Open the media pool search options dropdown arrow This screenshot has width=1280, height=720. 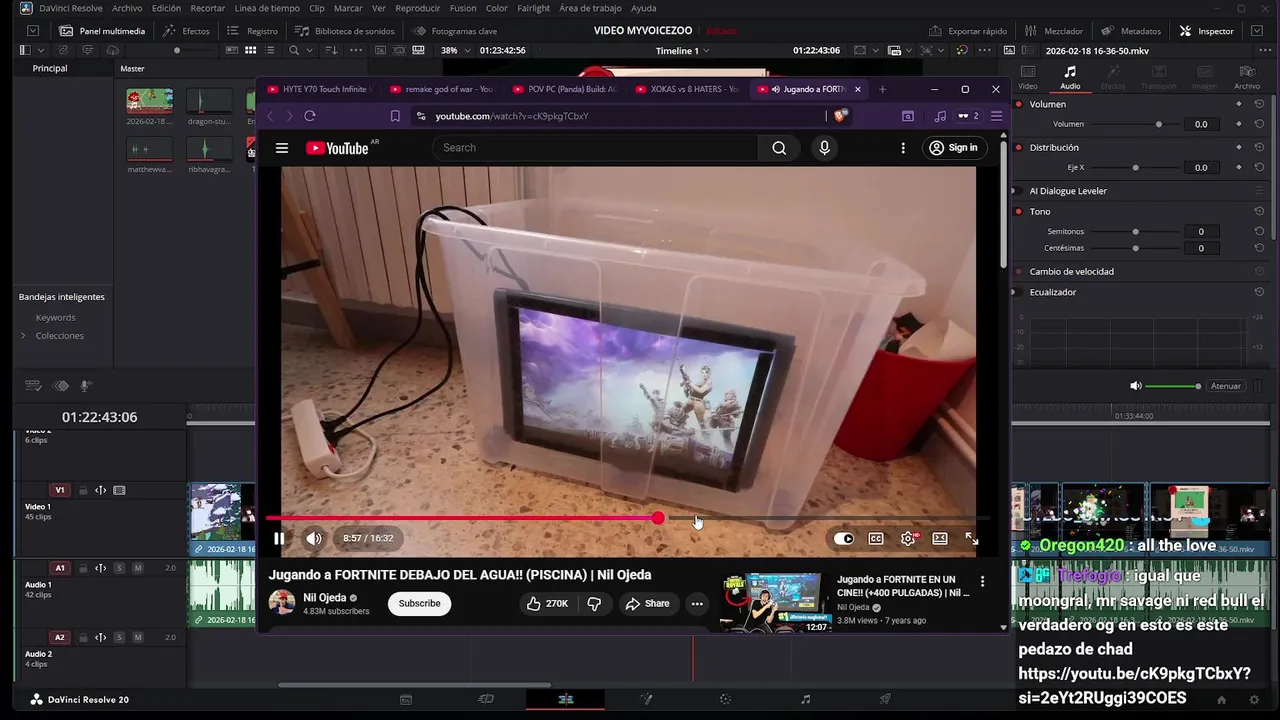point(309,50)
